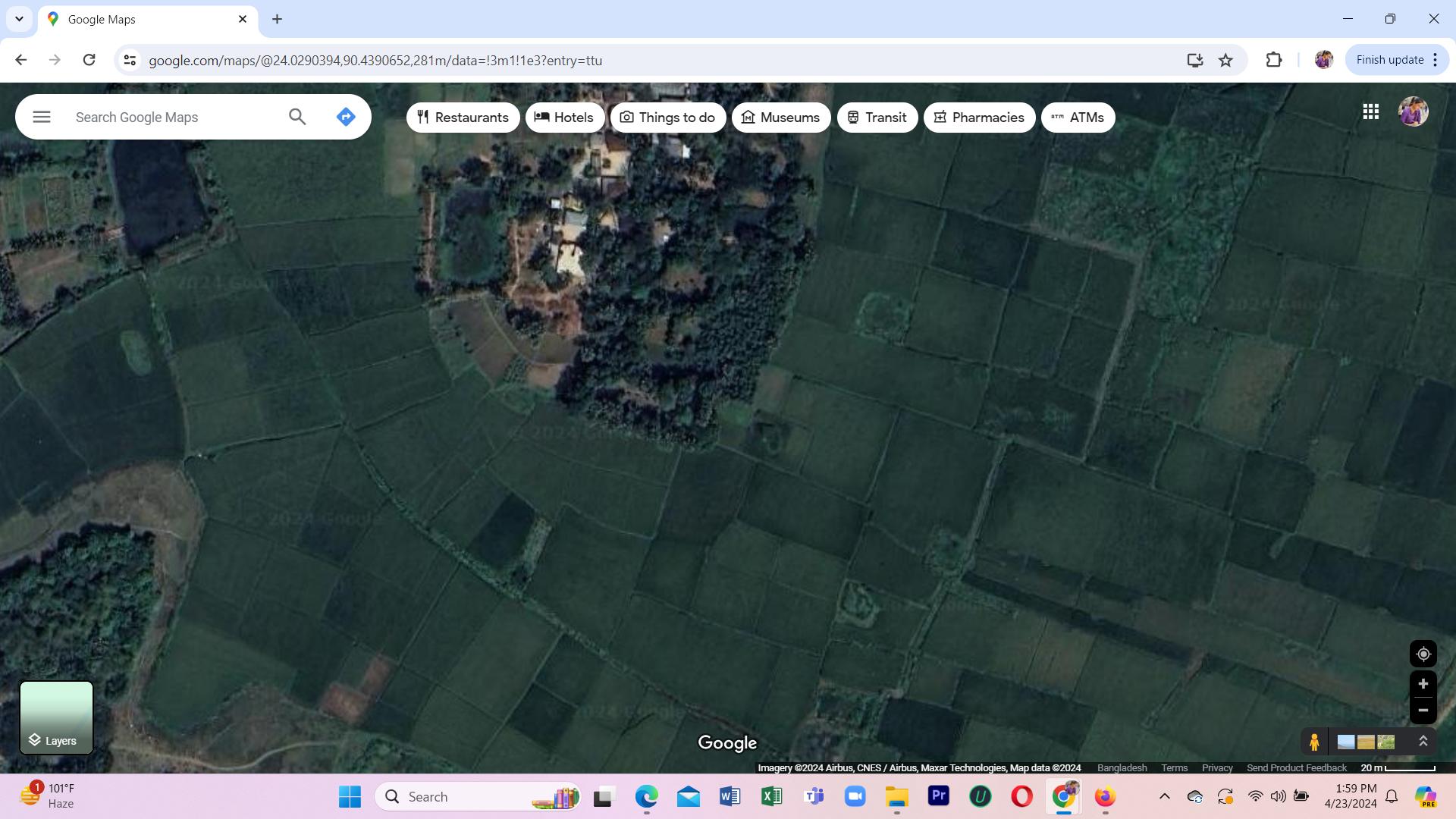Open Word from taskbar
This screenshot has width=1456, height=819.
tap(730, 796)
